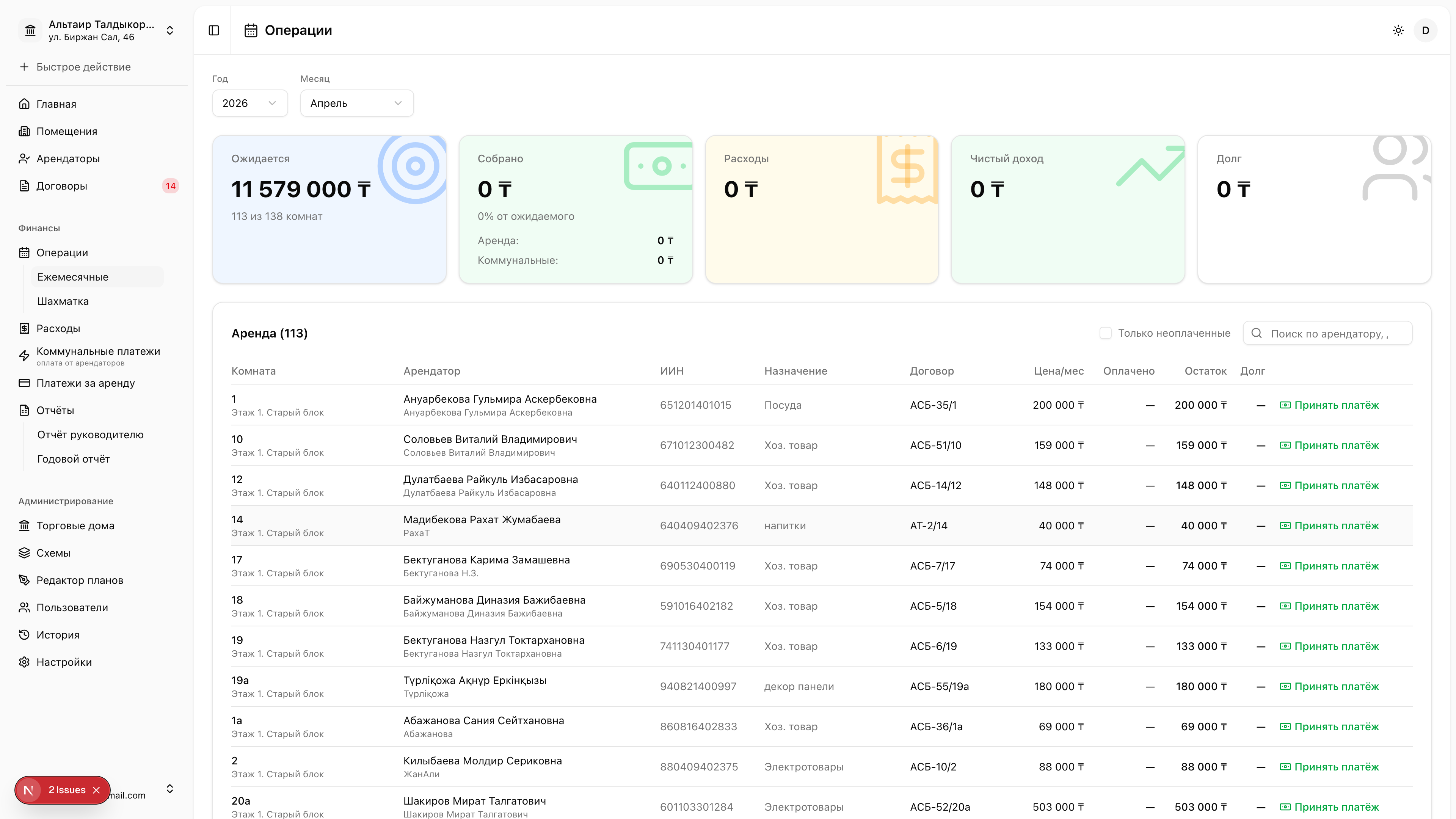Click the Договоры document icon
This screenshot has width=1456, height=819.
coord(24,186)
